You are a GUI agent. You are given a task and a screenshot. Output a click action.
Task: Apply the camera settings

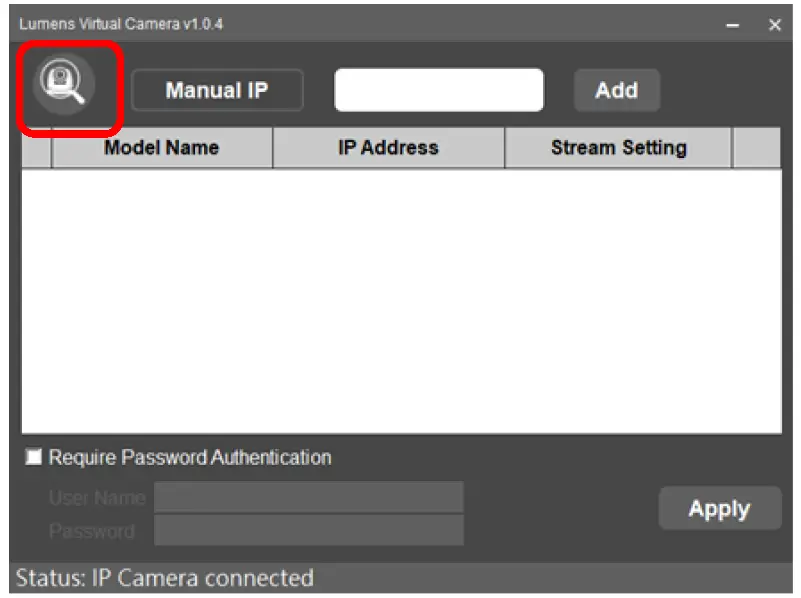pos(719,509)
